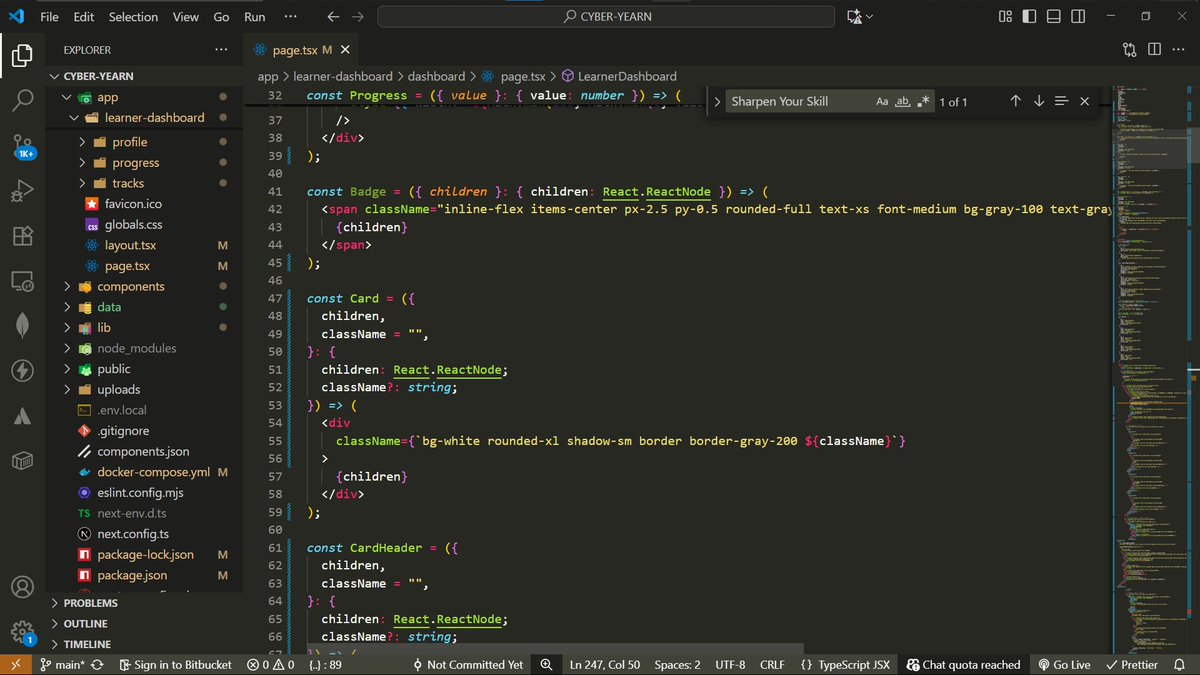
Task: Open Customize Layout icon in title bar
Action: [x=1006, y=17]
